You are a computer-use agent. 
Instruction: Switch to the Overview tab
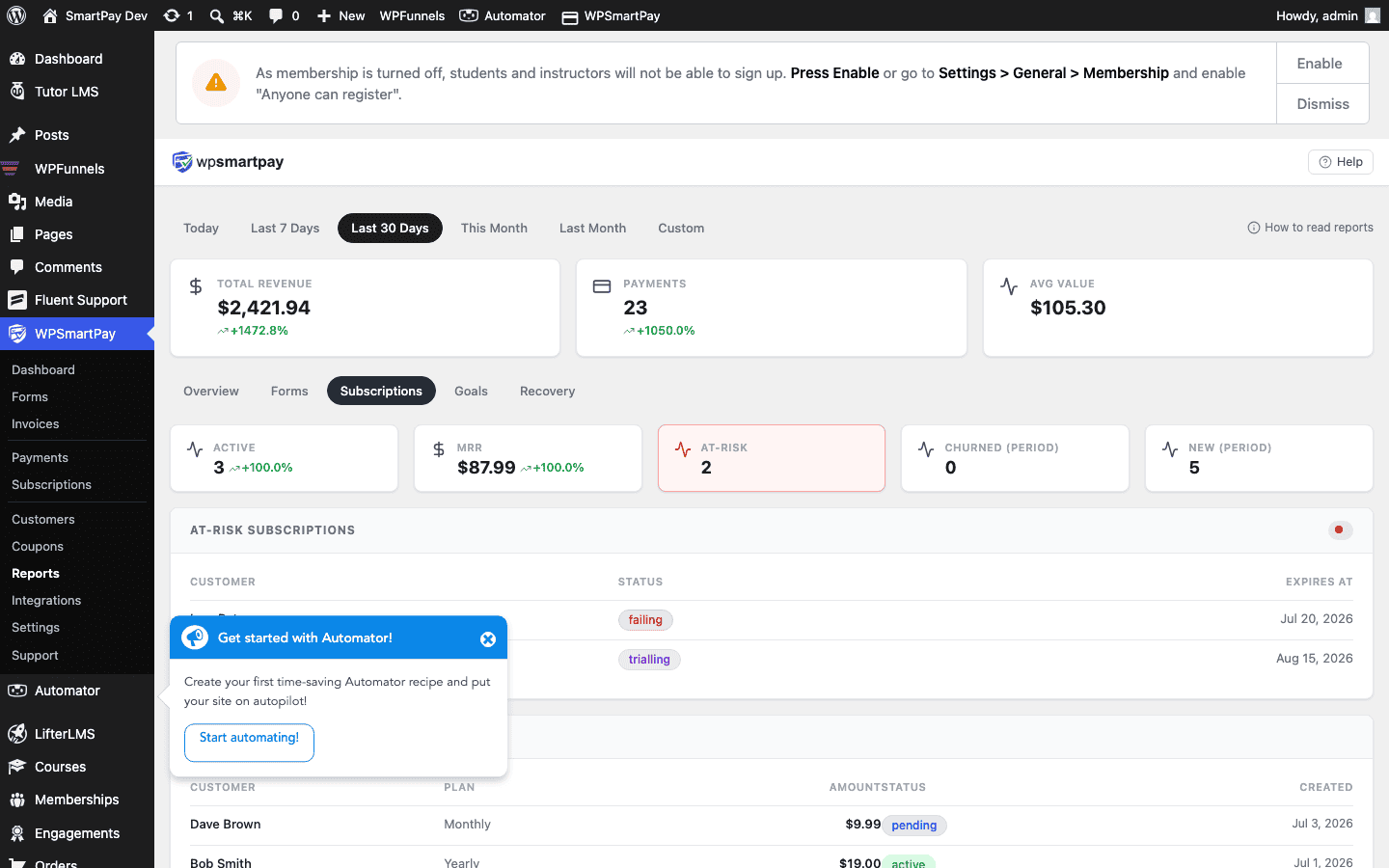[211, 391]
